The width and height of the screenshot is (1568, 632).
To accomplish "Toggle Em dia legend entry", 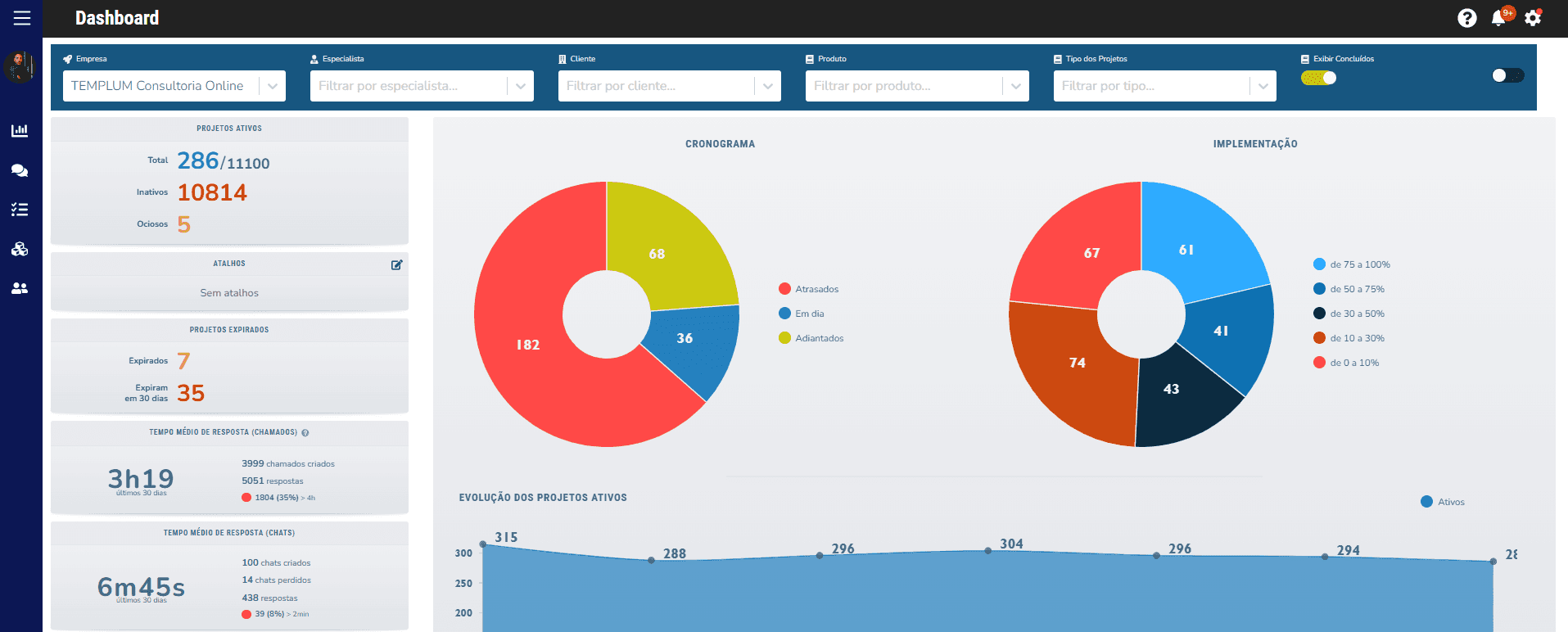I will pyautogui.click(x=802, y=314).
